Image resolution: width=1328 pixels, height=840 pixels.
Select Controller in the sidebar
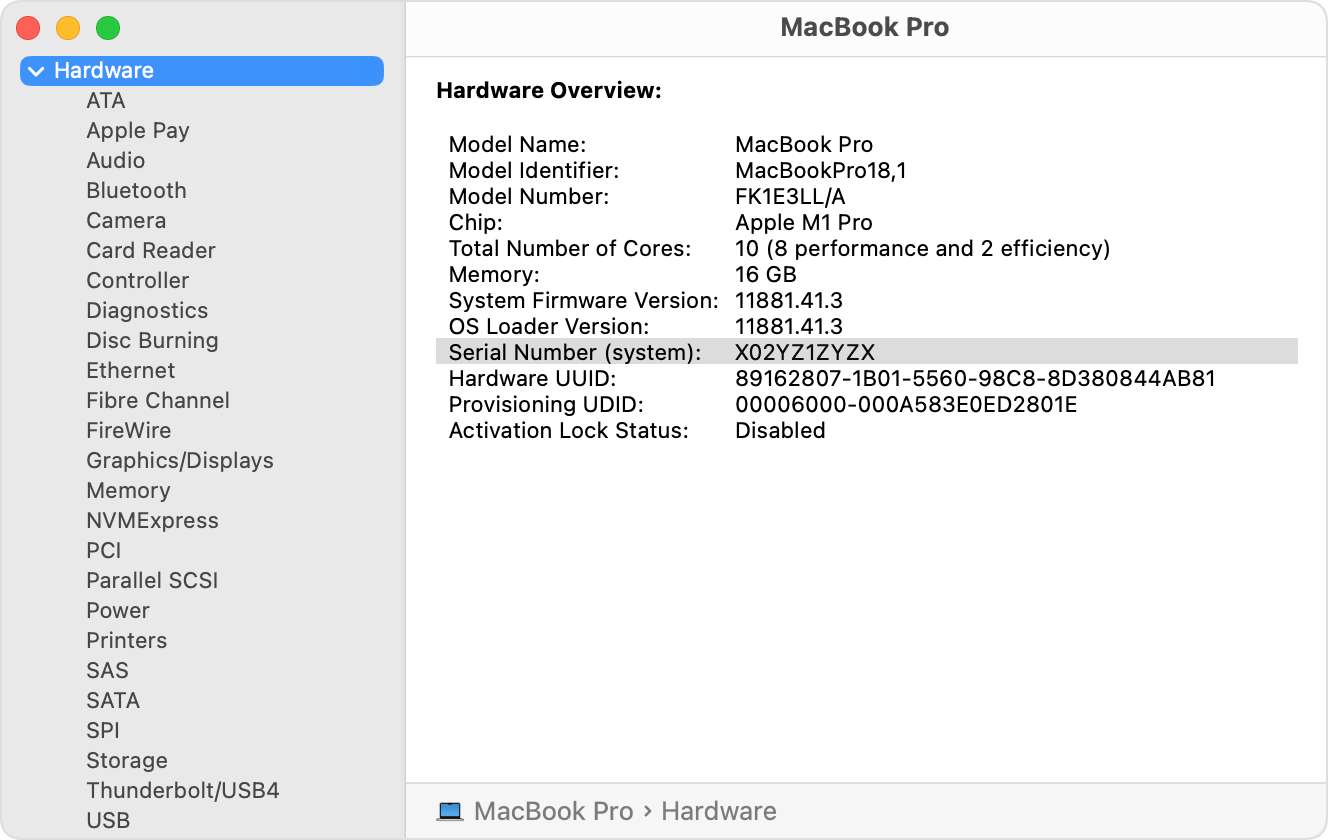[138, 281]
